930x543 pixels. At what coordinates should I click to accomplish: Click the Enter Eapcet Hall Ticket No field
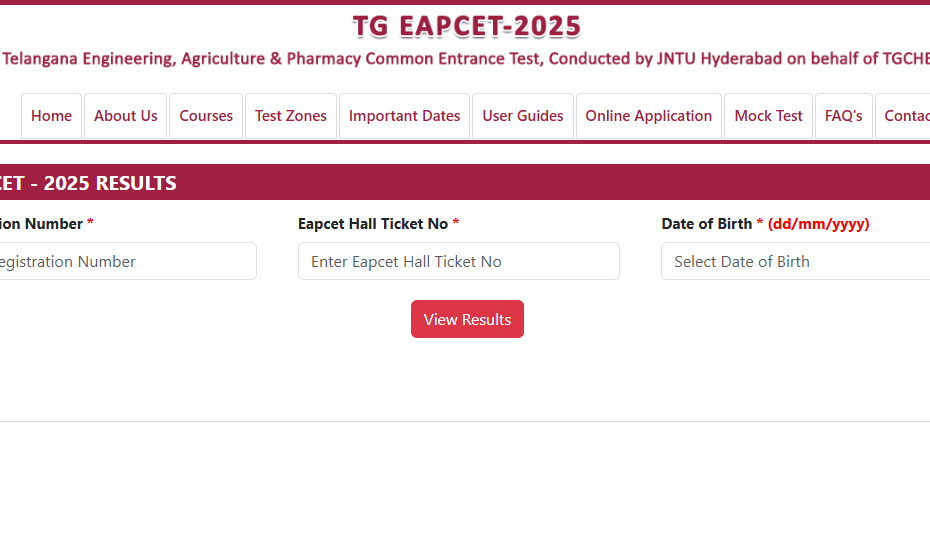pos(459,262)
